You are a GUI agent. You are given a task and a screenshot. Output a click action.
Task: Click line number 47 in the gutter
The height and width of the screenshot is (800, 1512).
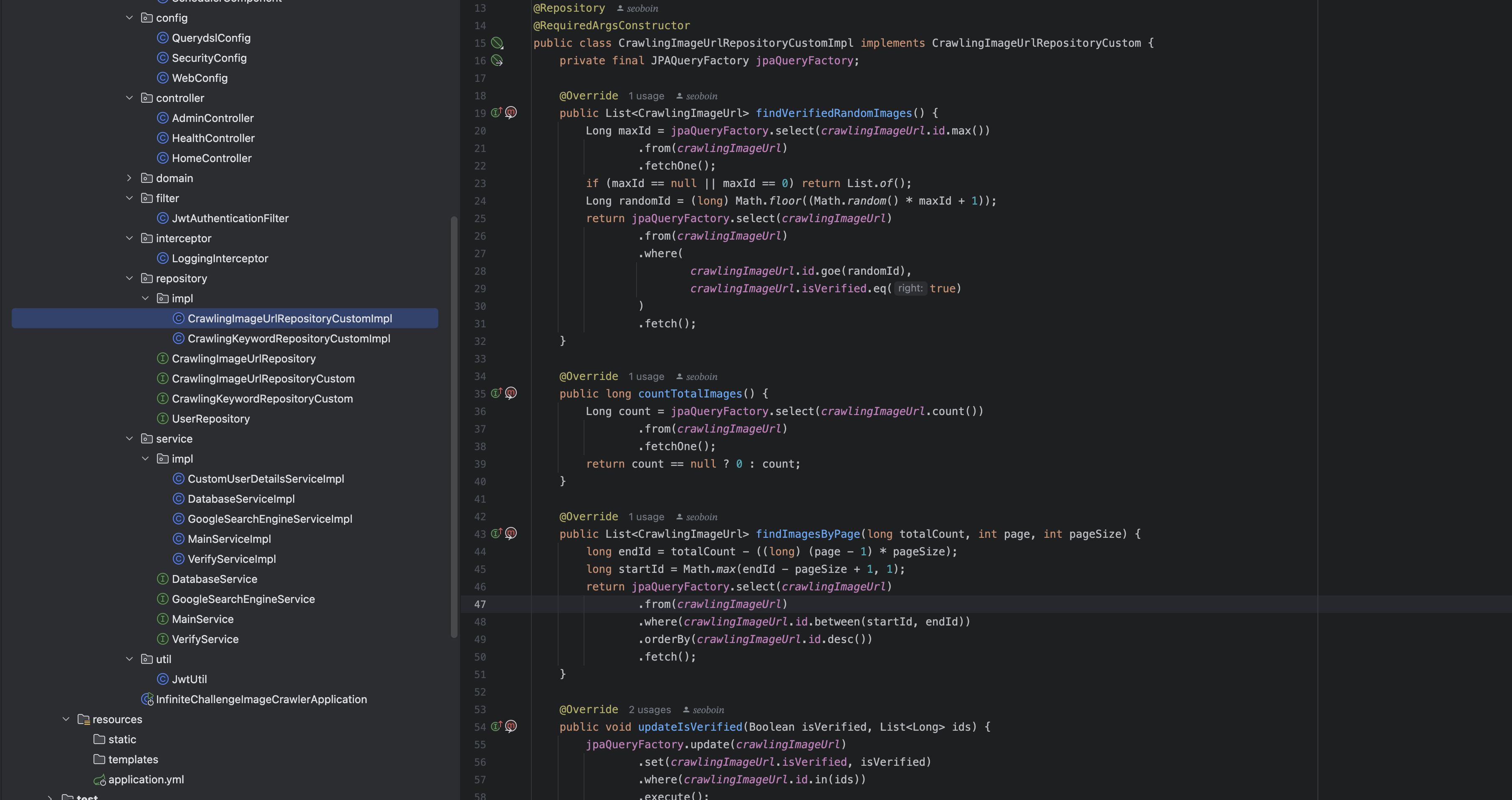[x=480, y=605]
